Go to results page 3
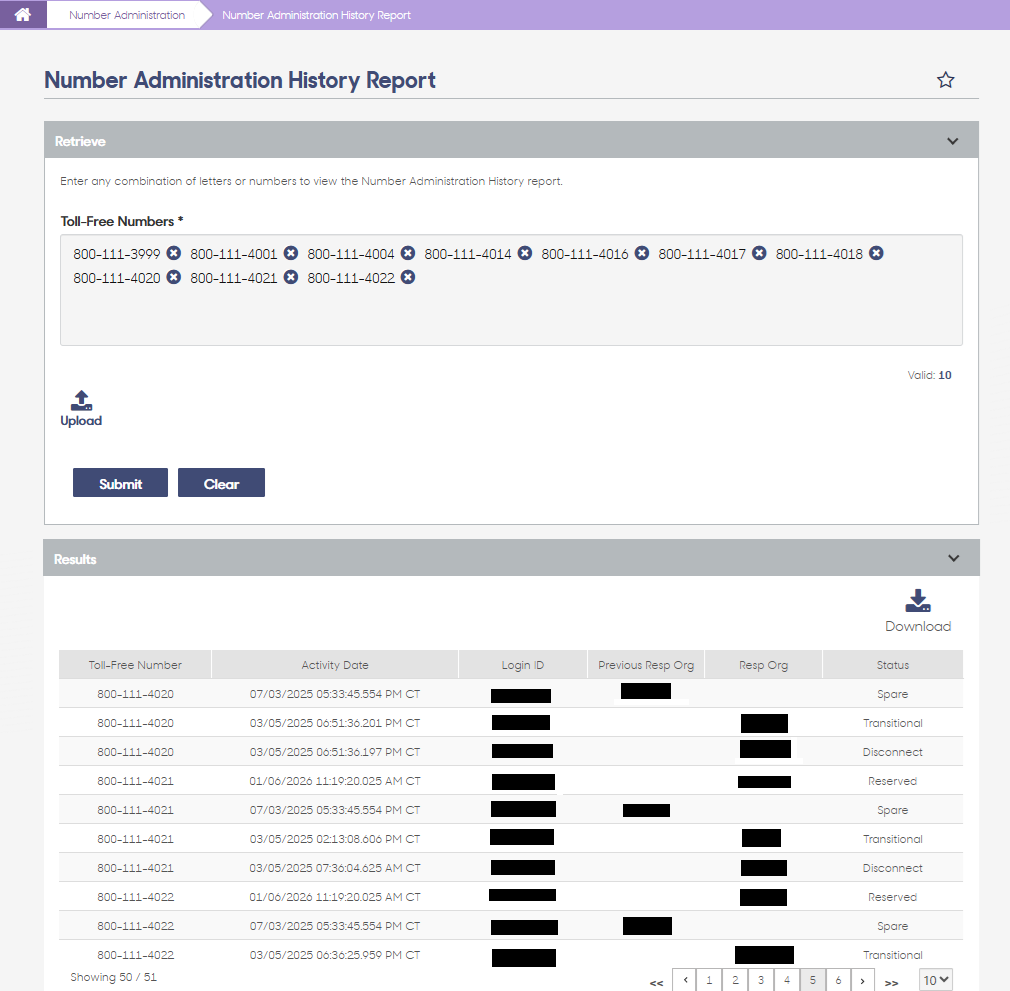The image size is (1010, 991). [761, 980]
